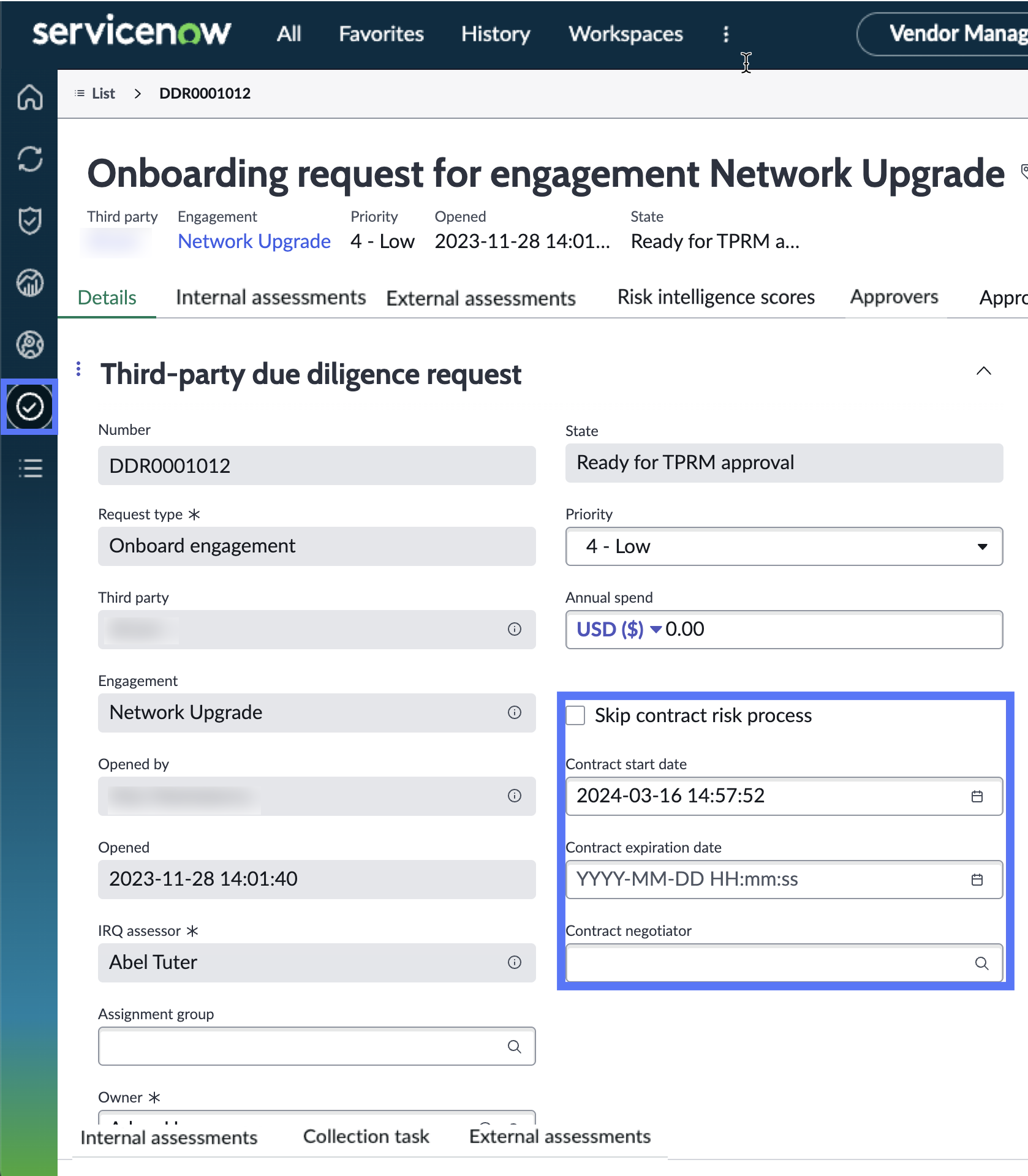Screen dimensions: 1028x1176
Task: Click the Vendor Management workspace button
Action: [x=943, y=34]
